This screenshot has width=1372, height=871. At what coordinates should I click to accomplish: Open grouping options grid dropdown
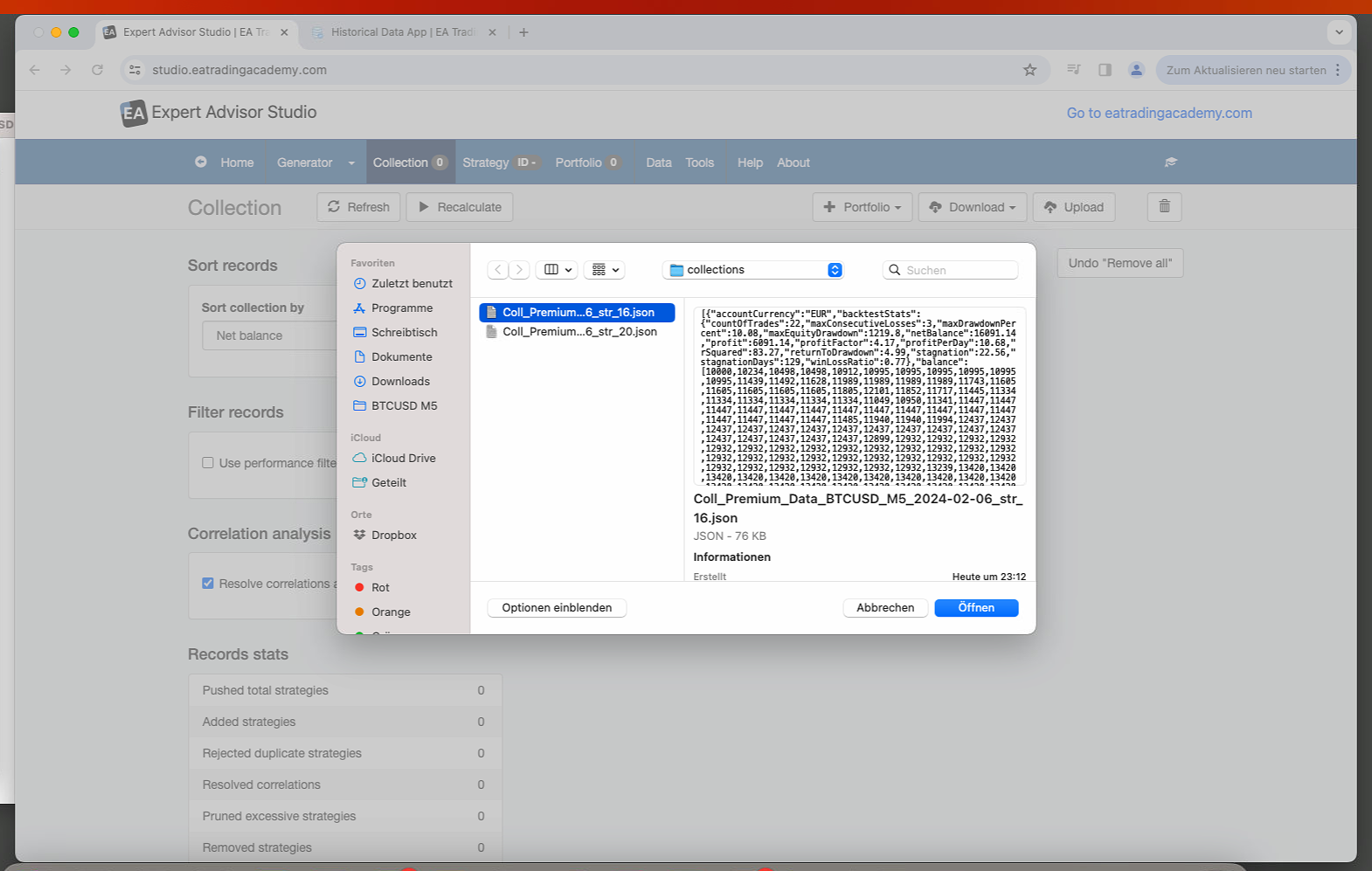[x=605, y=270]
